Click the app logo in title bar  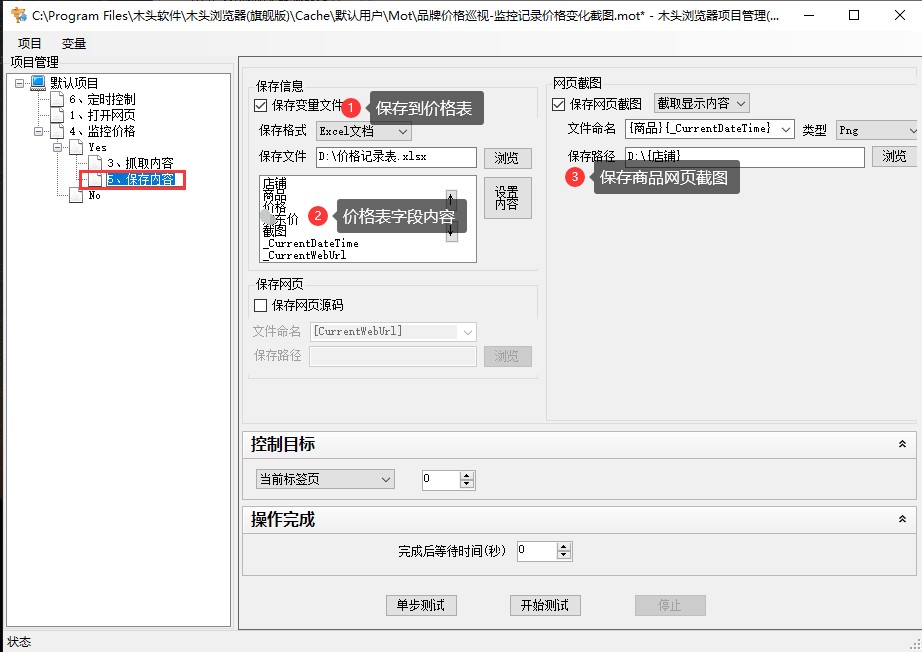click(x=19, y=15)
